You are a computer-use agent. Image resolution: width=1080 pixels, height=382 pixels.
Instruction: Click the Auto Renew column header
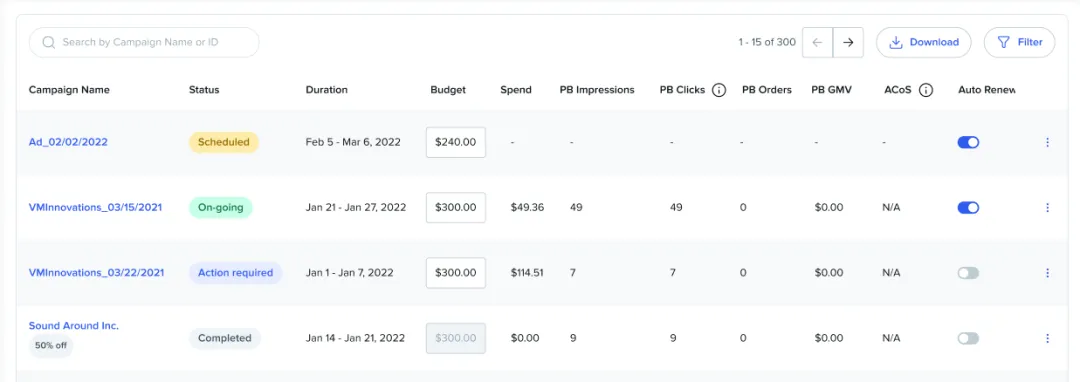coord(987,90)
